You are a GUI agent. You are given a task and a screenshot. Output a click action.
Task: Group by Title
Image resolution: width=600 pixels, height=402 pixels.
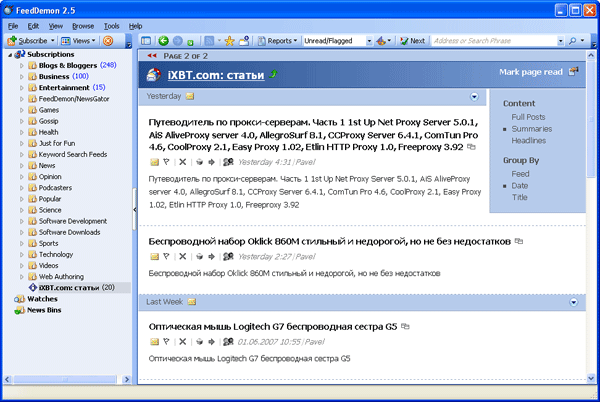pyautogui.click(x=520, y=197)
